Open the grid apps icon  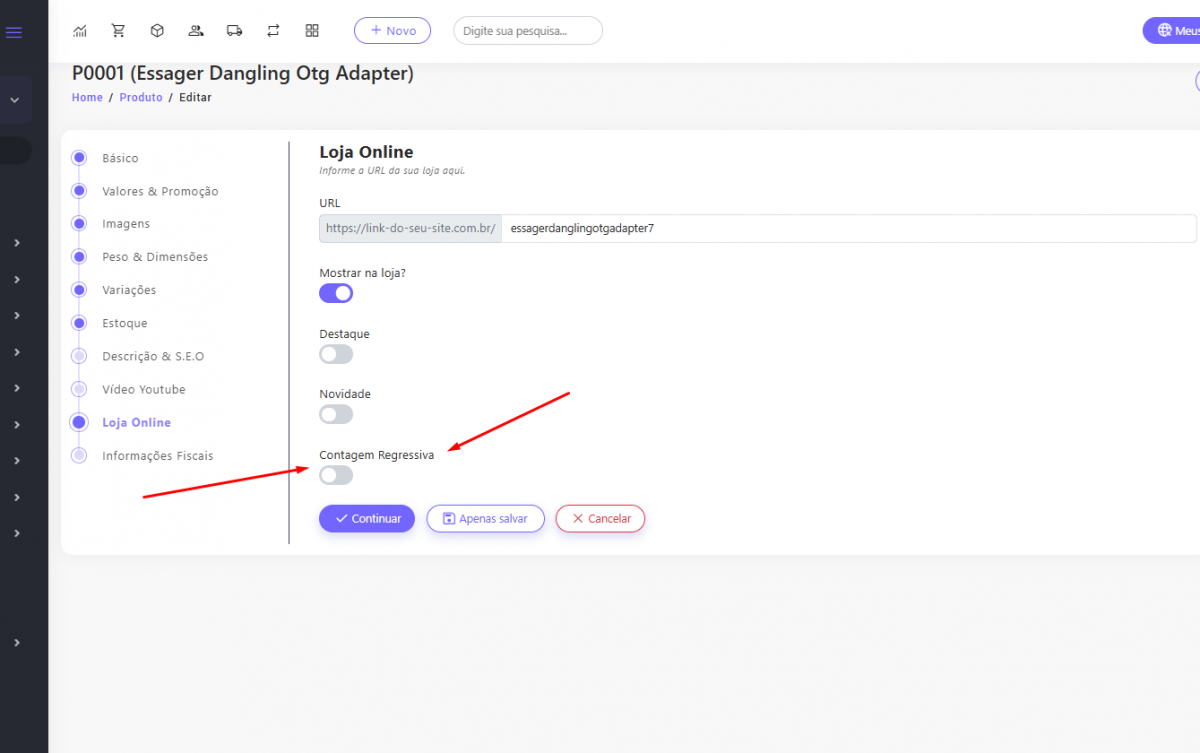[x=312, y=31]
